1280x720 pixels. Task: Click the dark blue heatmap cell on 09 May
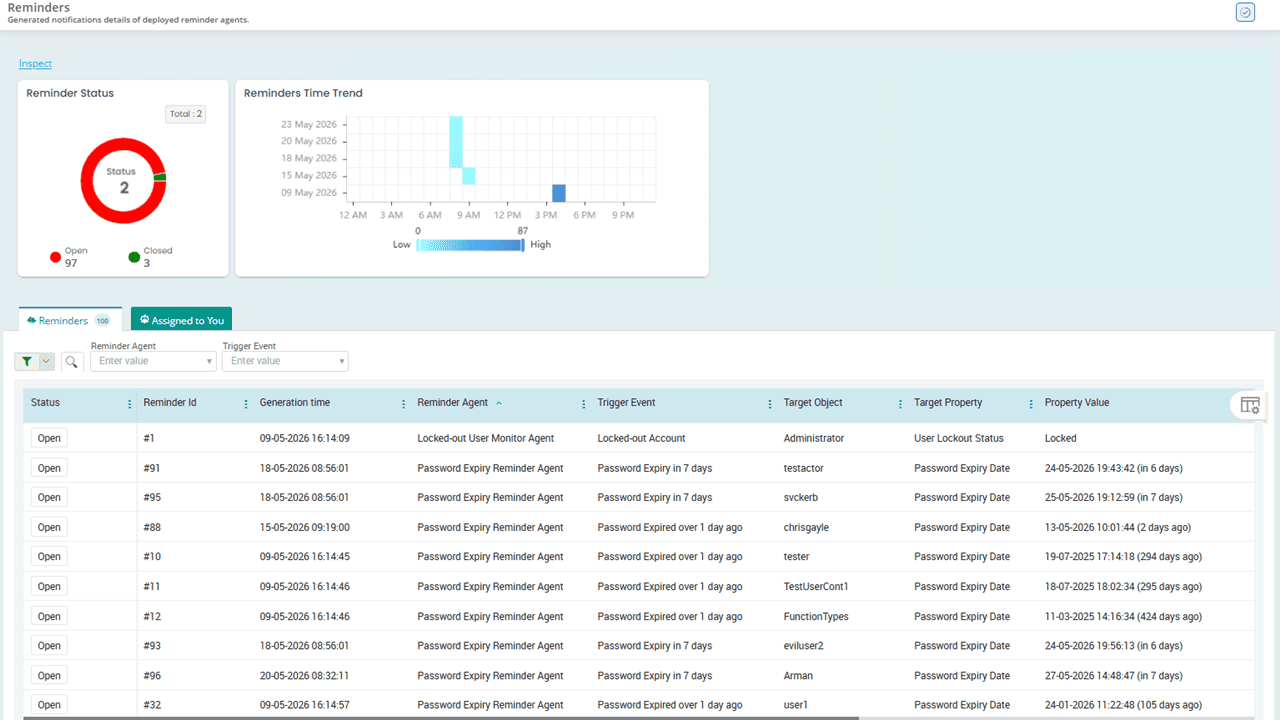pyautogui.click(x=559, y=193)
